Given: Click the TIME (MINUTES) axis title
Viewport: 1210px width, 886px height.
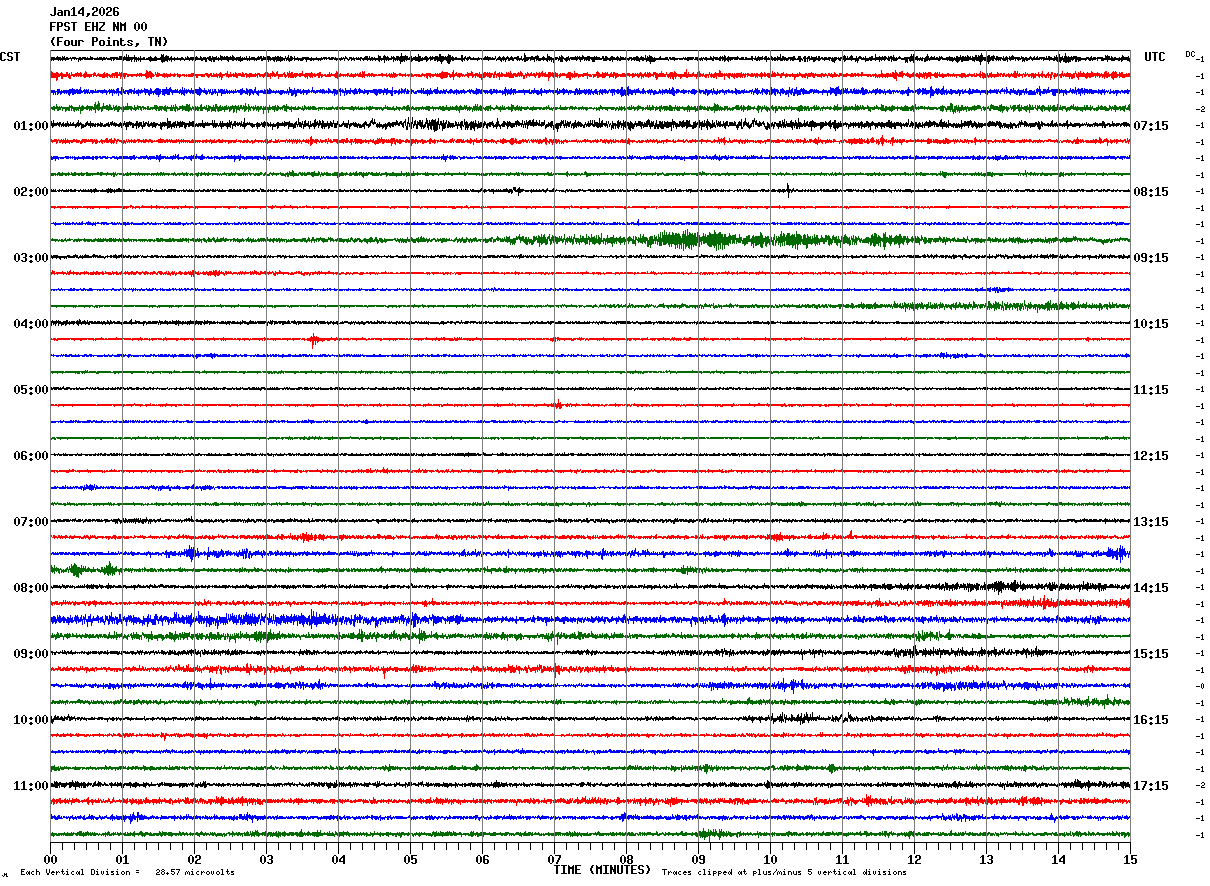Looking at the screenshot, I should click(x=602, y=870).
